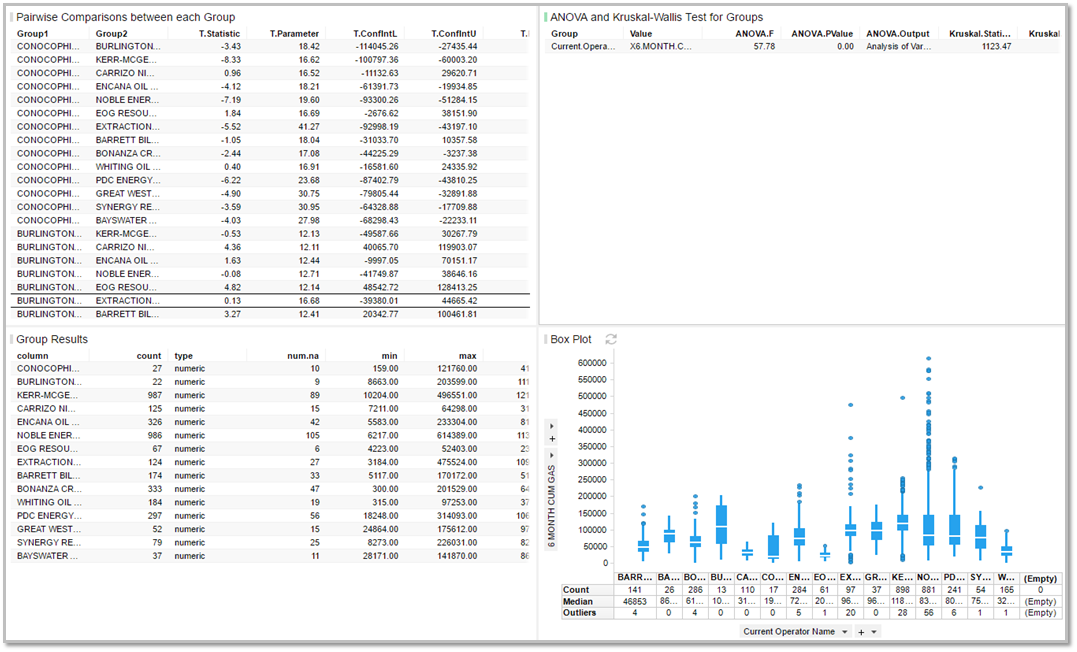This screenshot has height=652, width=1077.
Task: Select T.Parameter value 41.27
Action: [x=309, y=127]
